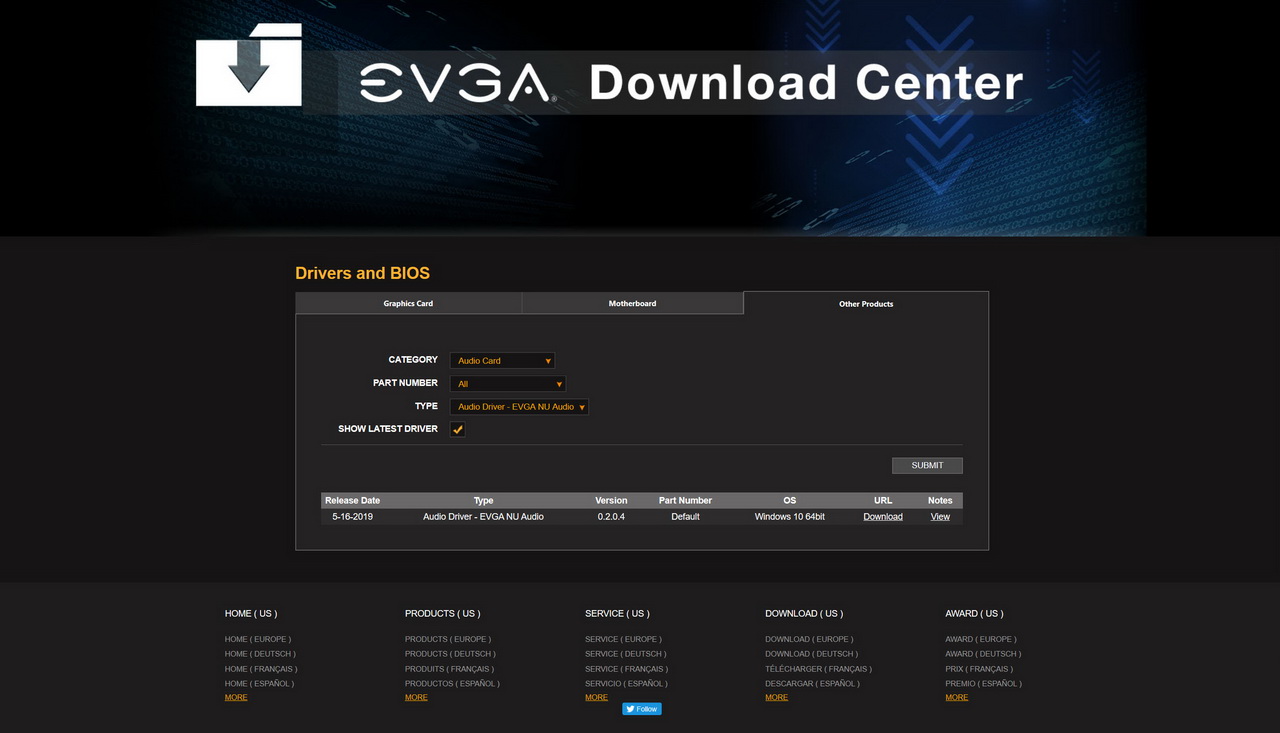Open AWARD ( EUROPE ) footer link
1280x733 pixels.
point(981,639)
